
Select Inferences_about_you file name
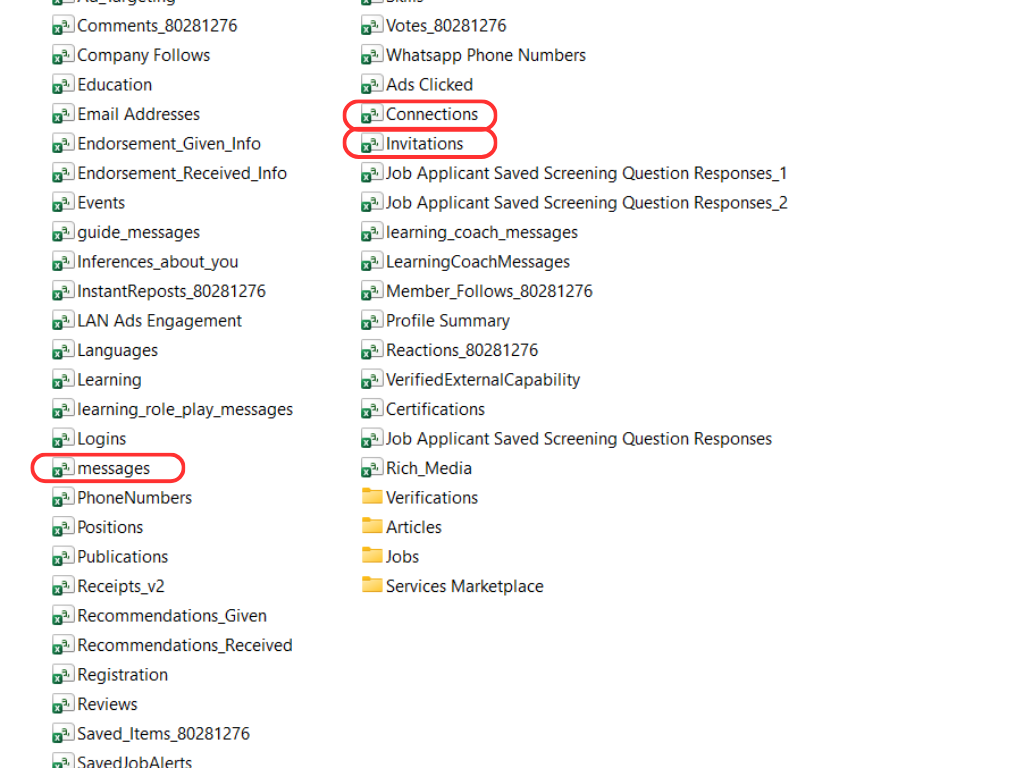click(157, 262)
